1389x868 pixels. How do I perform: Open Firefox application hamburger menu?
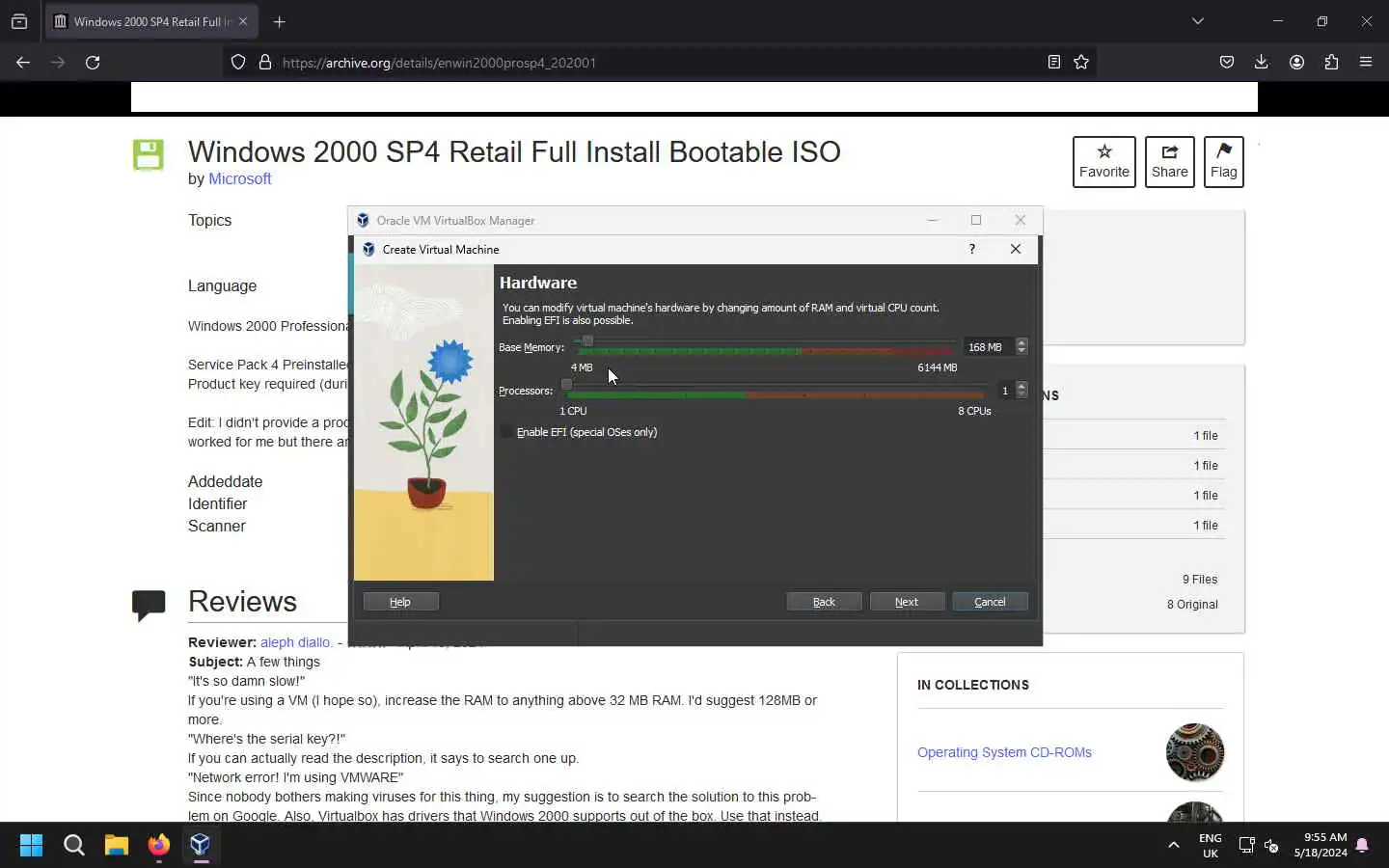click(1366, 63)
